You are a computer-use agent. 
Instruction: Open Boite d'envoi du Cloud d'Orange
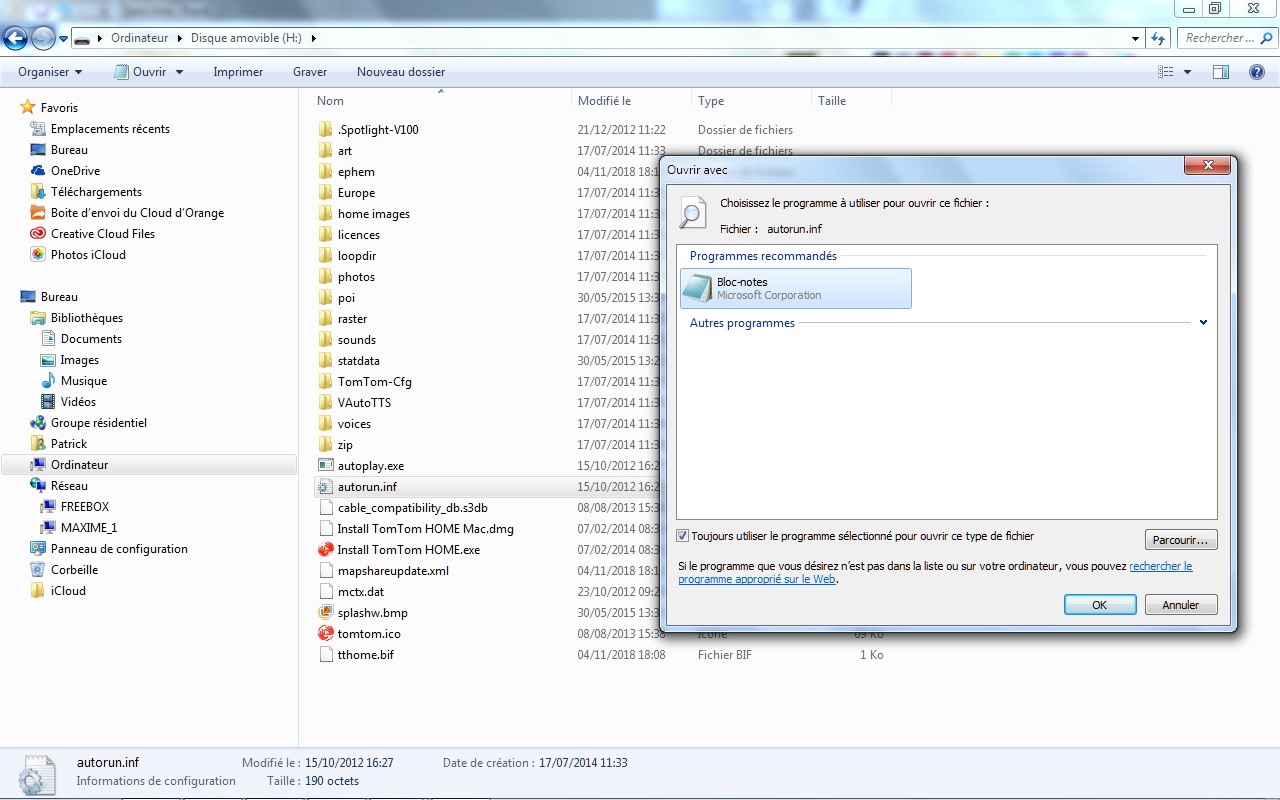[x=138, y=213]
